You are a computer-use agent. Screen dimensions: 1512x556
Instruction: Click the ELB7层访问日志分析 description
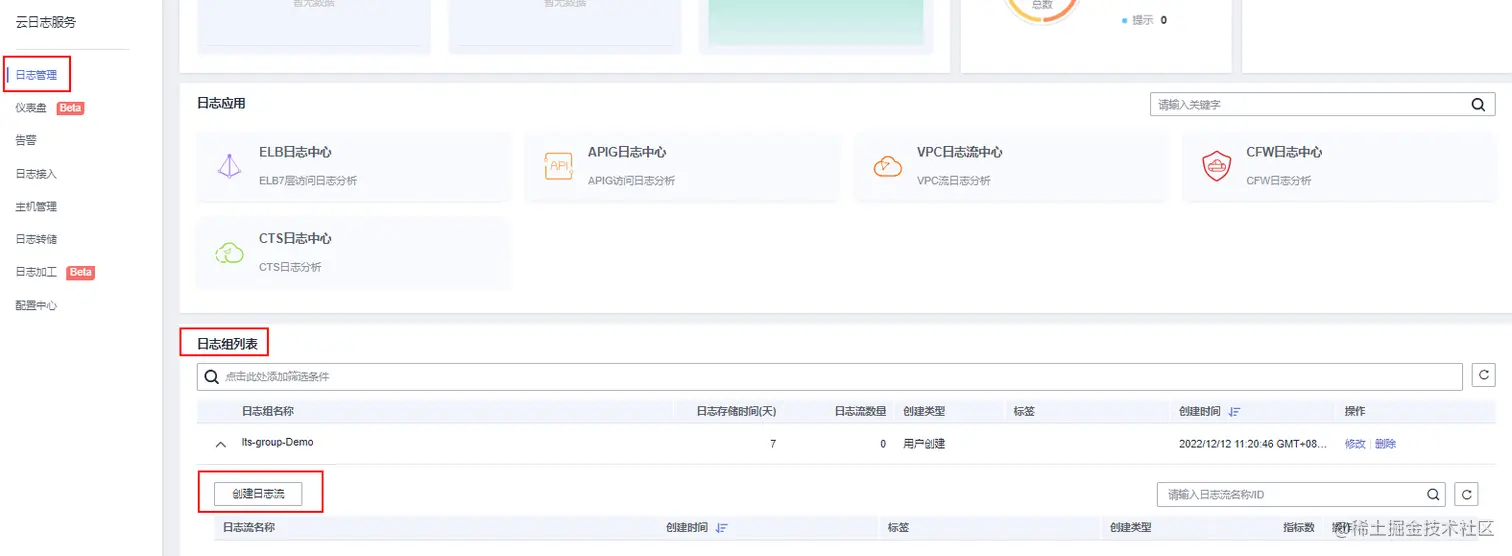click(x=308, y=181)
